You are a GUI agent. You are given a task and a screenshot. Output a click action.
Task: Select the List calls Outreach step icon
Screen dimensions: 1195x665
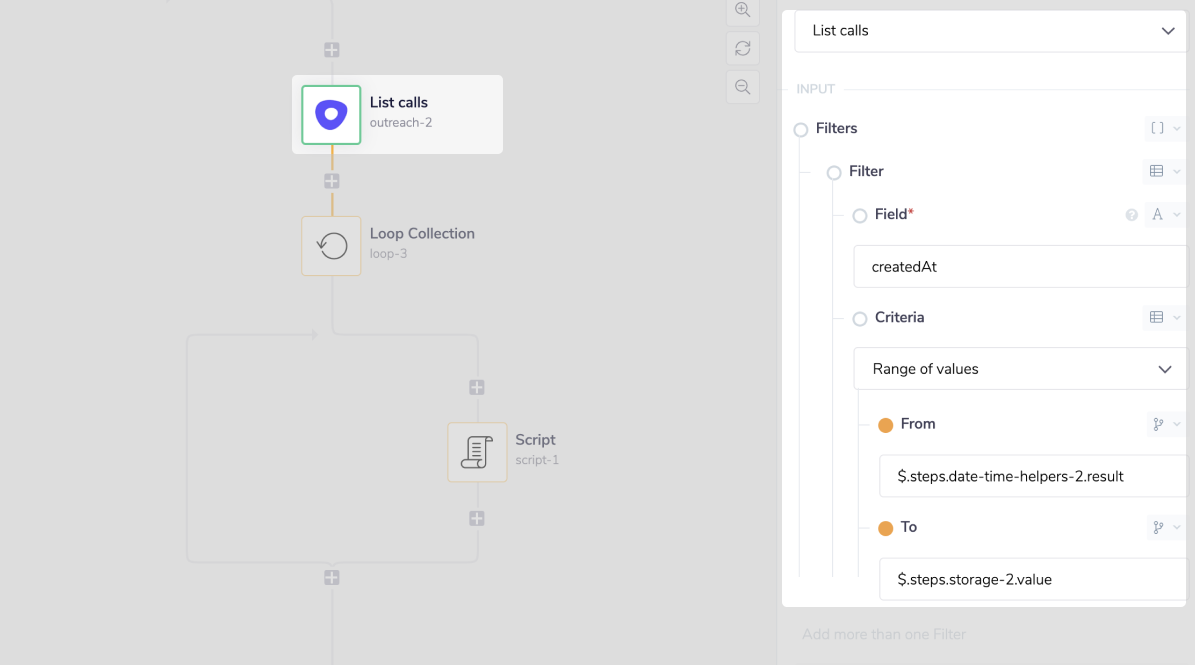click(331, 115)
